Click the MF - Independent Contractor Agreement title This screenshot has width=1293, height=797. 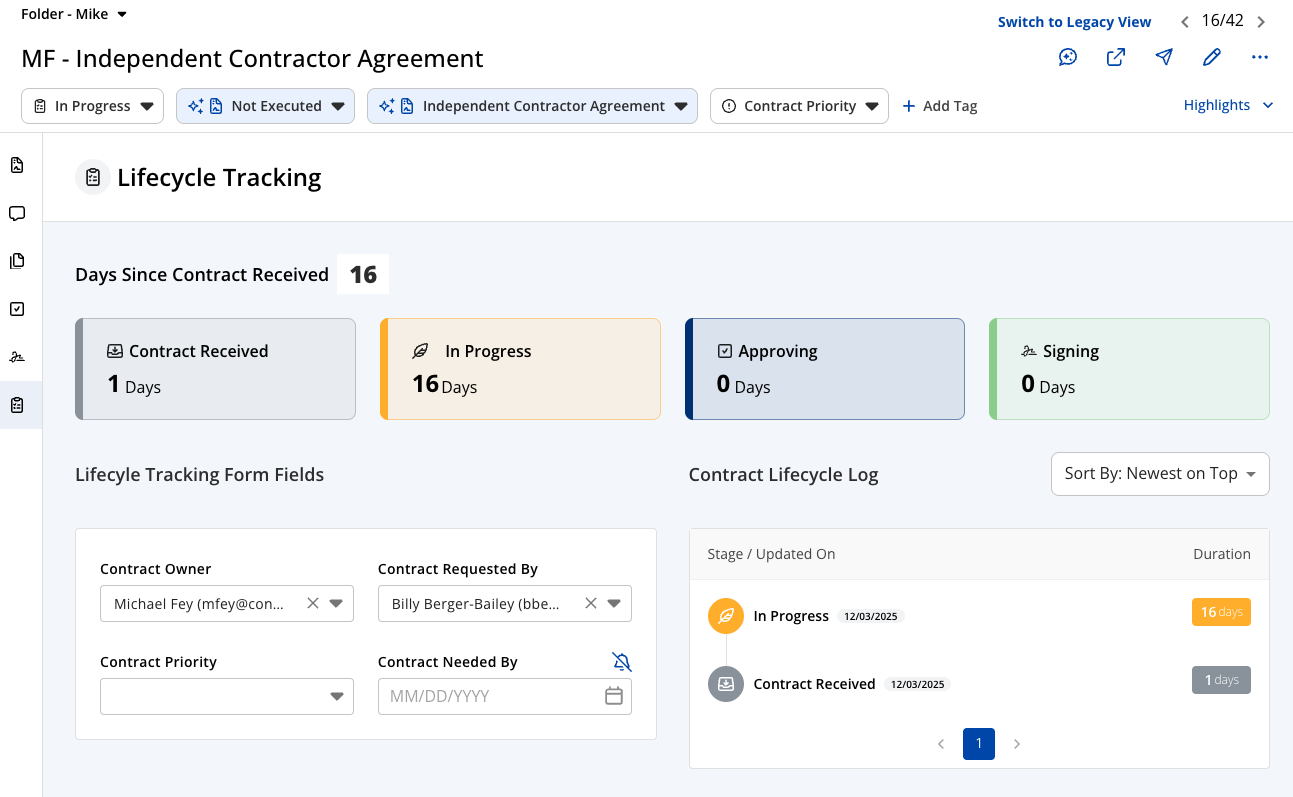[x=252, y=59]
